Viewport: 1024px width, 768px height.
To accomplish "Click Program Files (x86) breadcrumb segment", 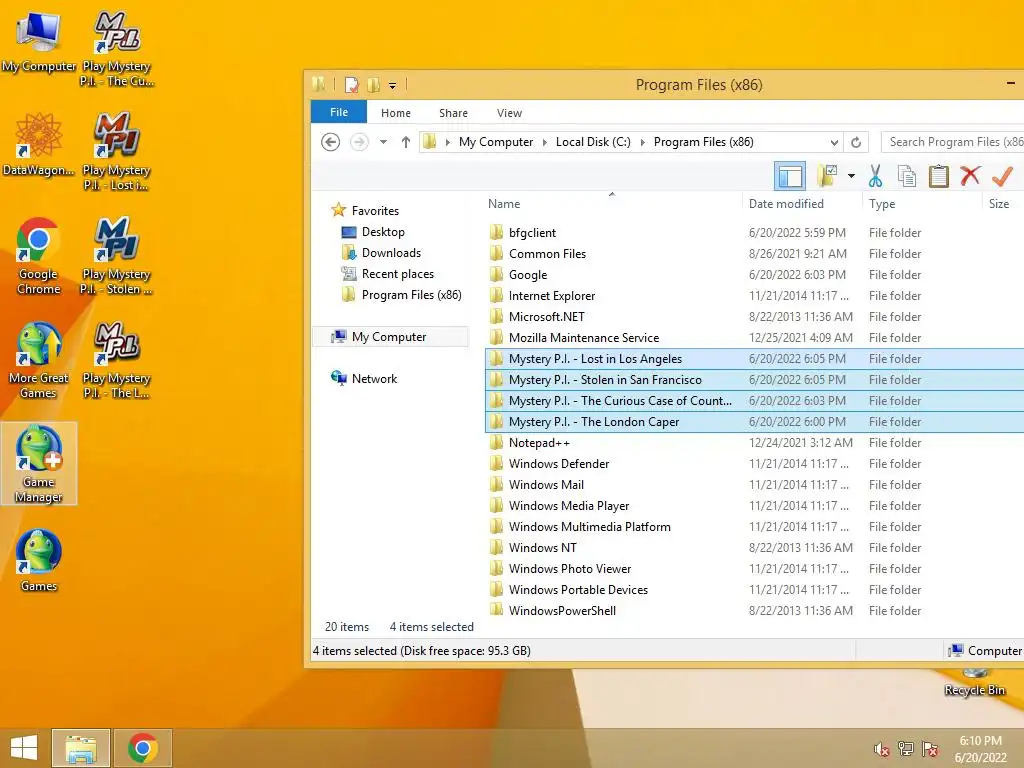I will (703, 142).
